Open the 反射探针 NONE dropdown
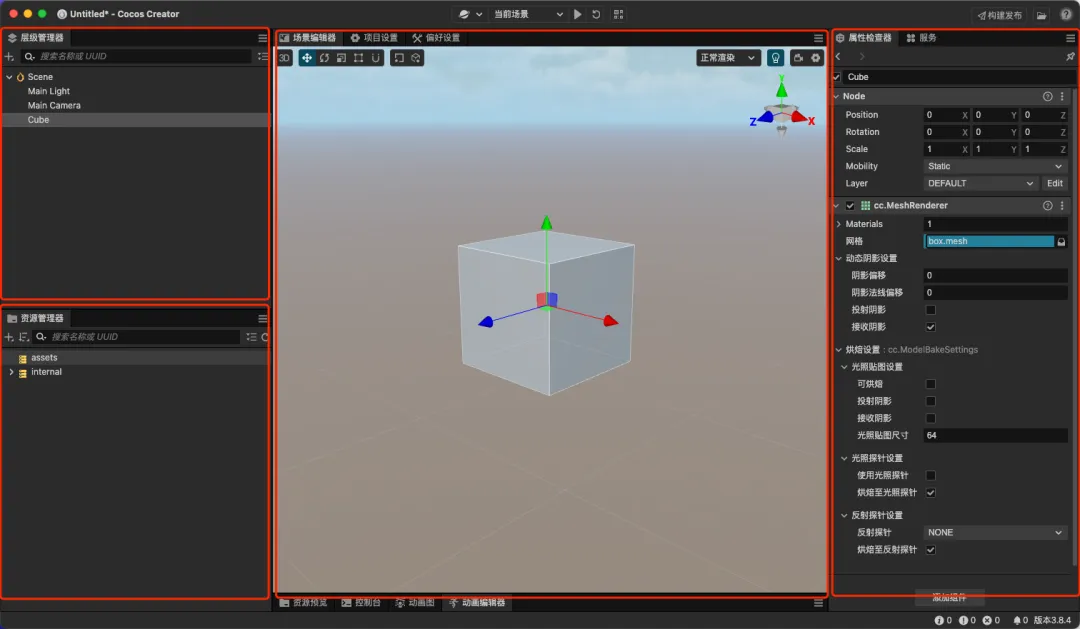The image size is (1080, 629). pyautogui.click(x=995, y=533)
